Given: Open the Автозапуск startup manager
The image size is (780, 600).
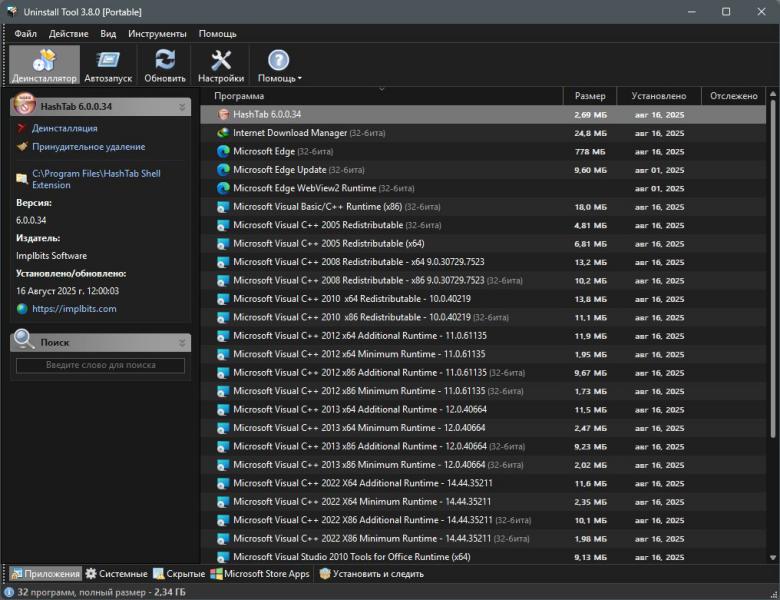Looking at the screenshot, I should click(x=108, y=66).
